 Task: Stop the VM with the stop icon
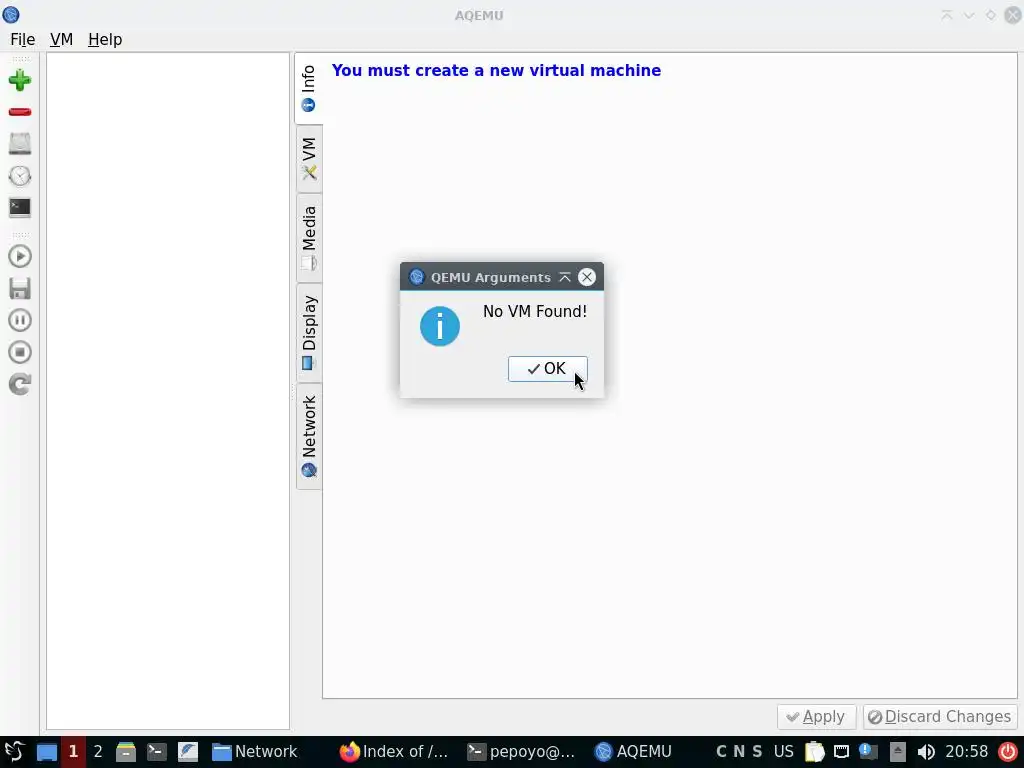tap(20, 352)
